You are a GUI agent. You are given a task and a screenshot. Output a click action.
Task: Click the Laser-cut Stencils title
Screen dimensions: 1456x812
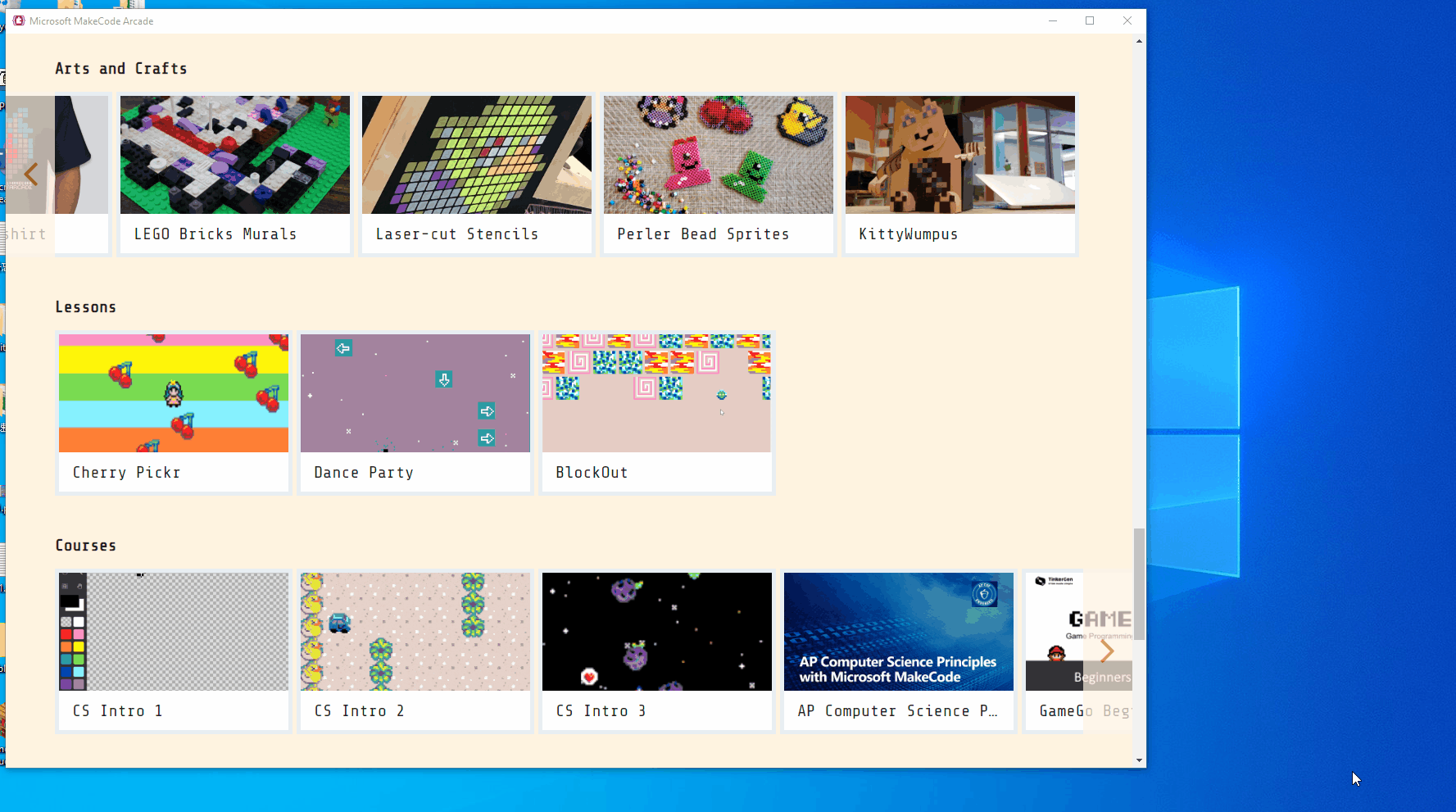point(457,234)
